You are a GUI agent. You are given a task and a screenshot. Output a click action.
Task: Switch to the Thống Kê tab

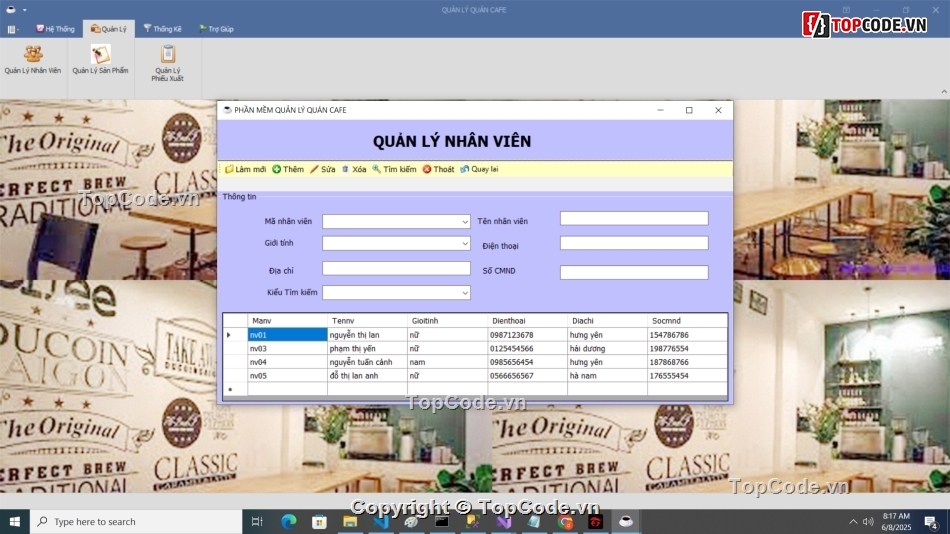point(162,29)
